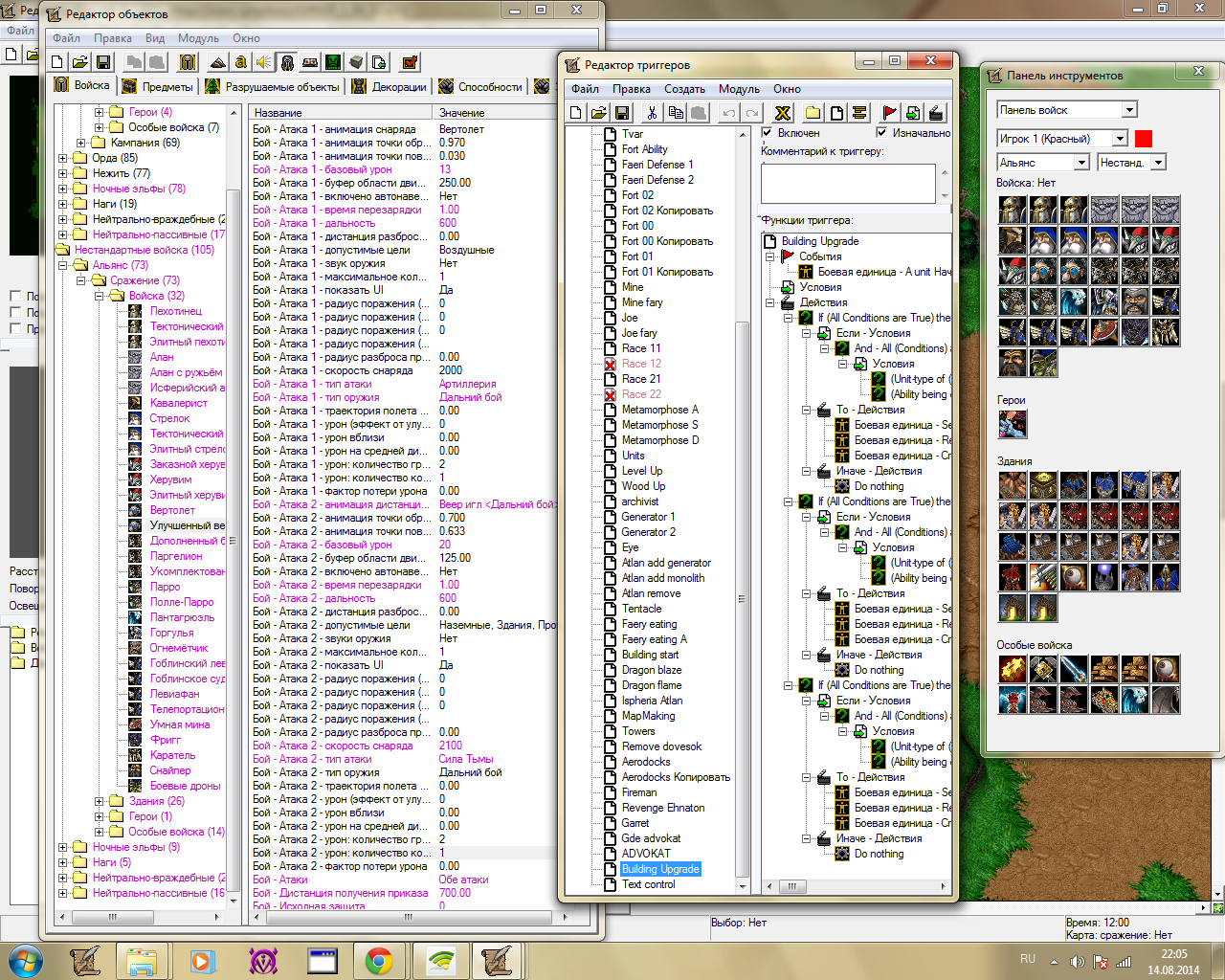Viewport: 1225px width, 980px height.
Task: Select the 'Dragon blaze' trigger
Action: [x=651, y=670]
